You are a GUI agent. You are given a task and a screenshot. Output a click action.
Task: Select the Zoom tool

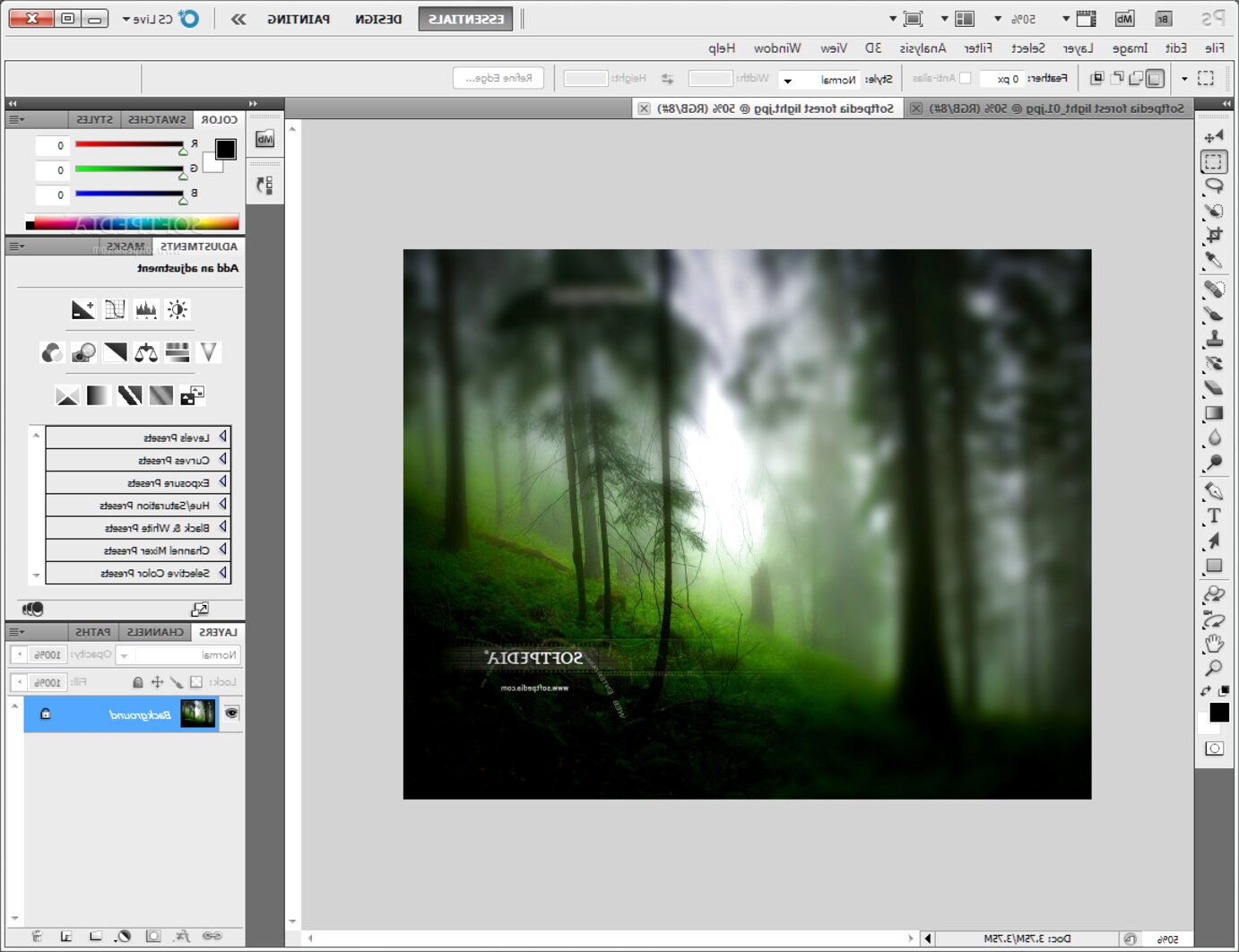click(1214, 668)
